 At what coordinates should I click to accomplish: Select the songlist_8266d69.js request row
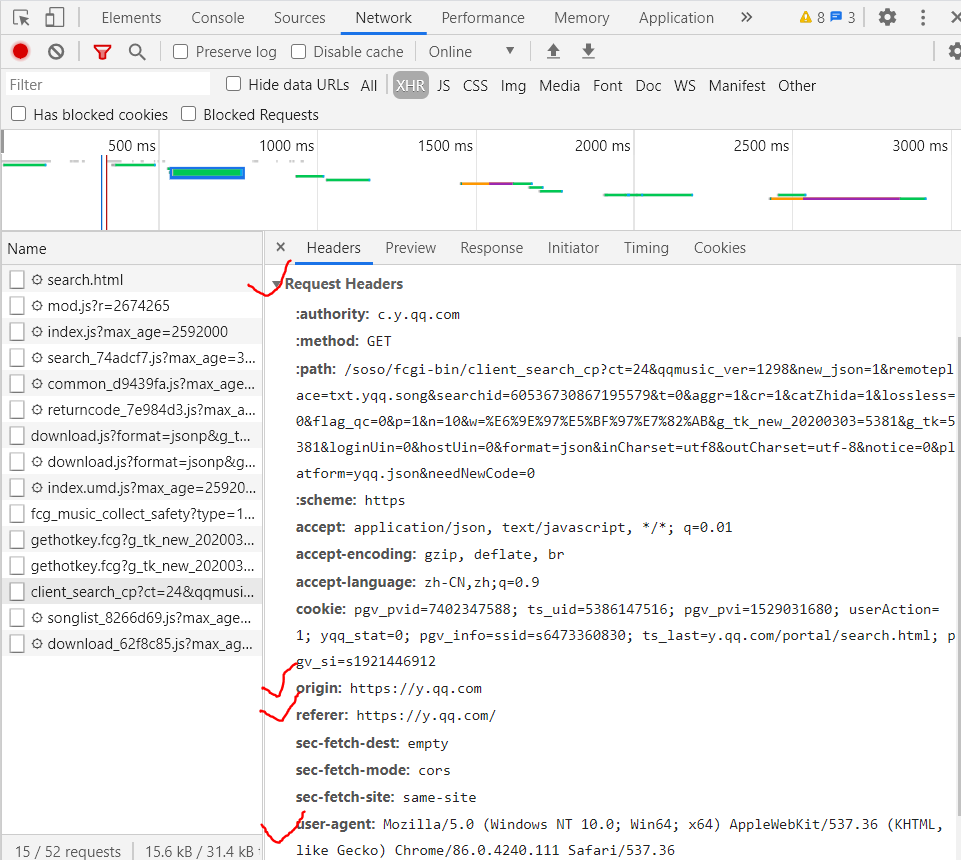click(132, 618)
